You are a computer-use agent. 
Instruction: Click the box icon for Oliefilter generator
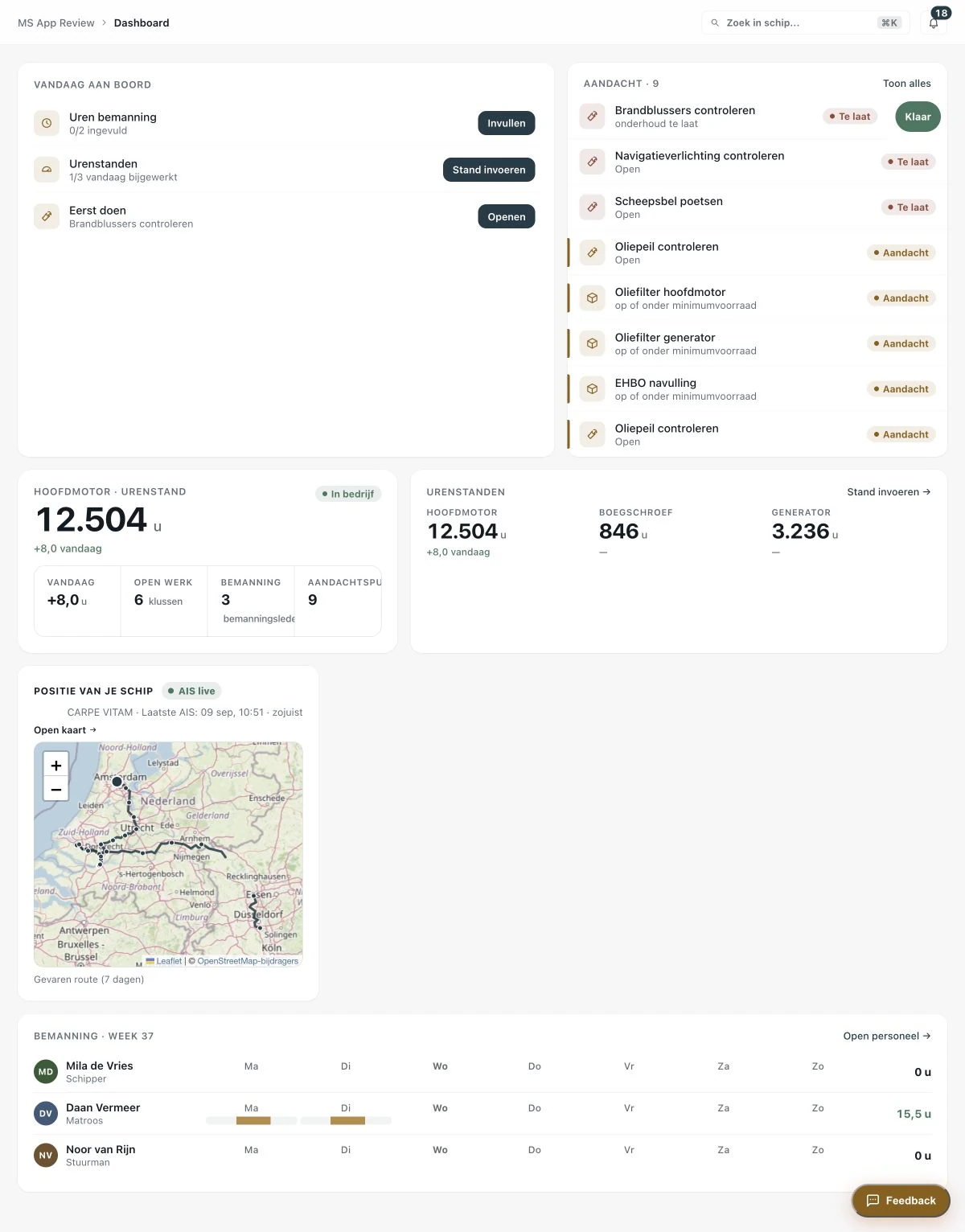593,343
